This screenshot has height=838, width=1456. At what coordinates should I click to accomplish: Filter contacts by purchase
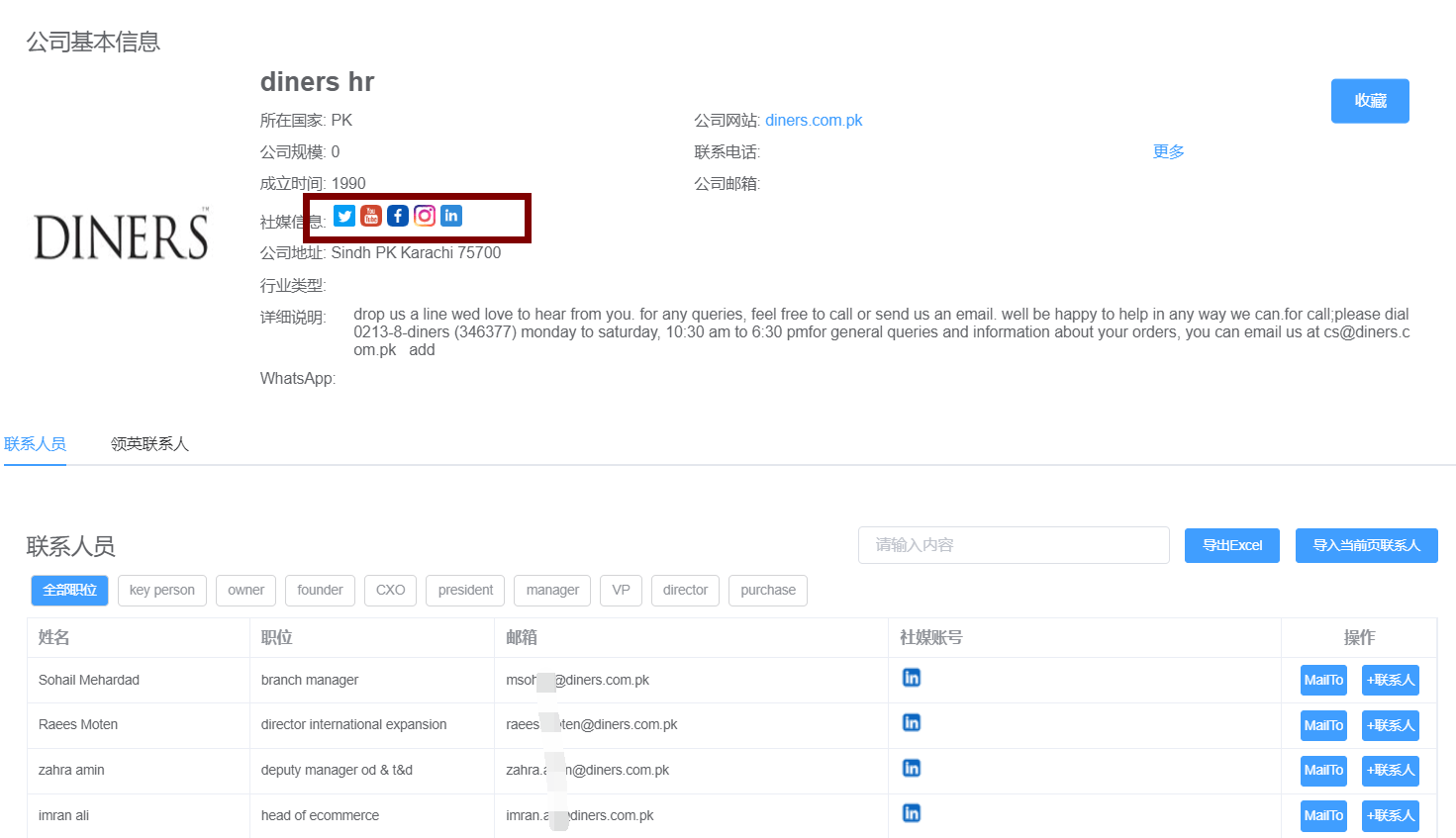768,590
